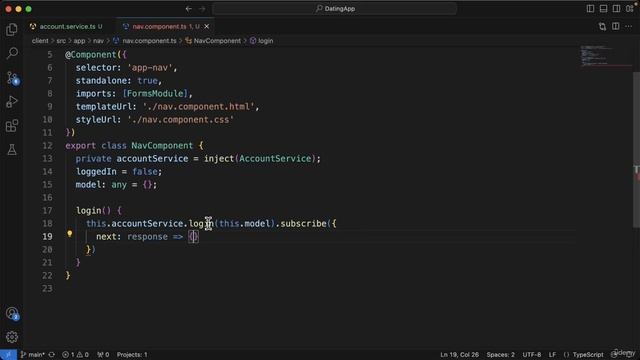Click Projects: 1 in status bar
This screenshot has height=360, width=640.
tap(132, 355)
